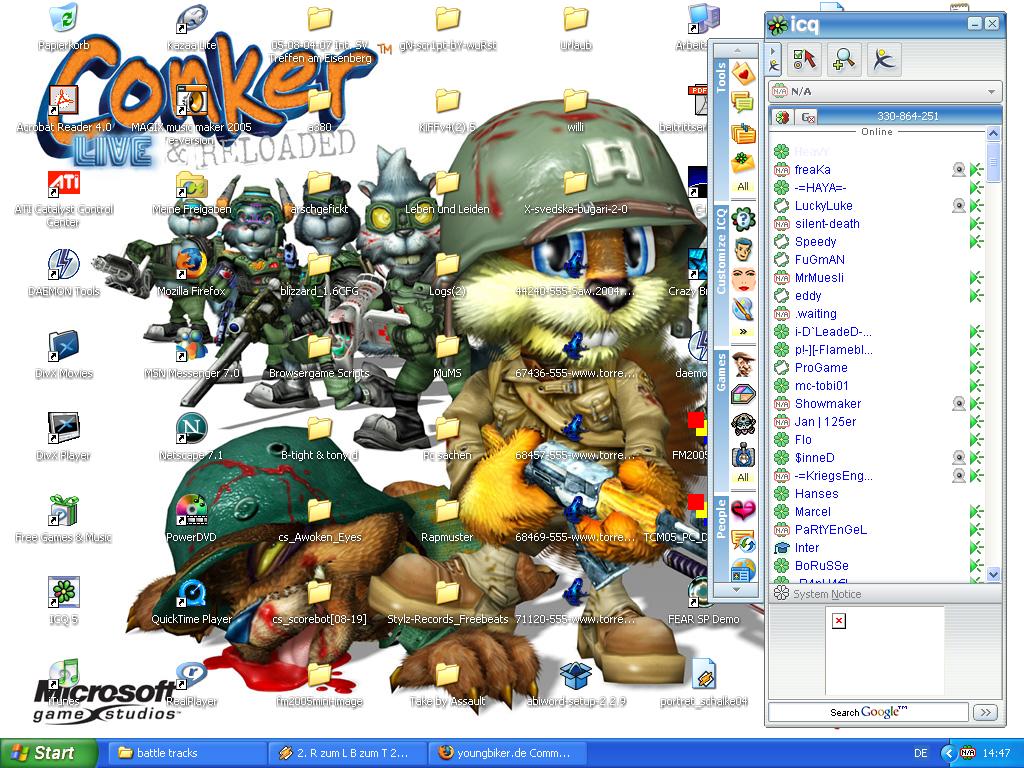1024x768 pixels.
Task: Expand more Customize ICQ items with the » arrow
Action: tap(743, 332)
